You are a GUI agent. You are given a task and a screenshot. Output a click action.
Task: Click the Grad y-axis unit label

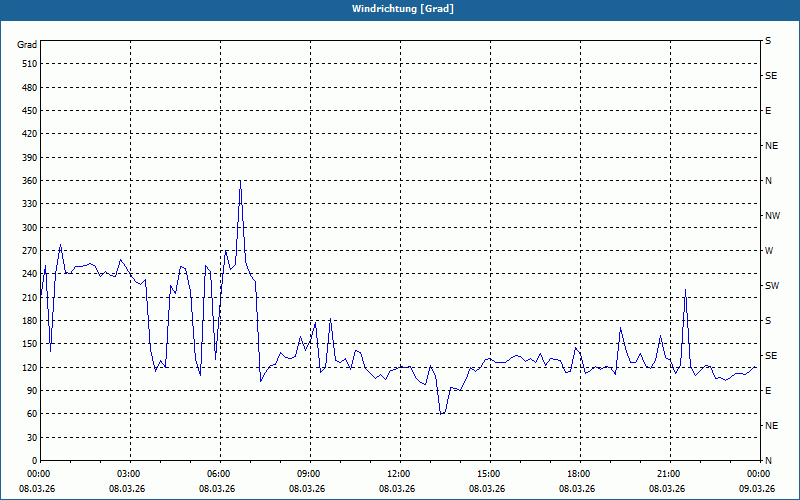(x=27, y=45)
